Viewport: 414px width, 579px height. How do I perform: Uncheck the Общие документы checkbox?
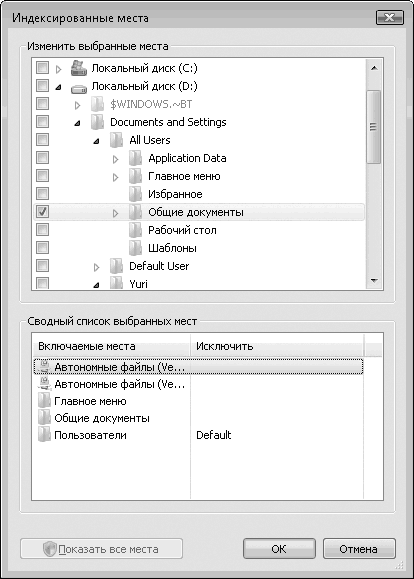(x=42, y=212)
